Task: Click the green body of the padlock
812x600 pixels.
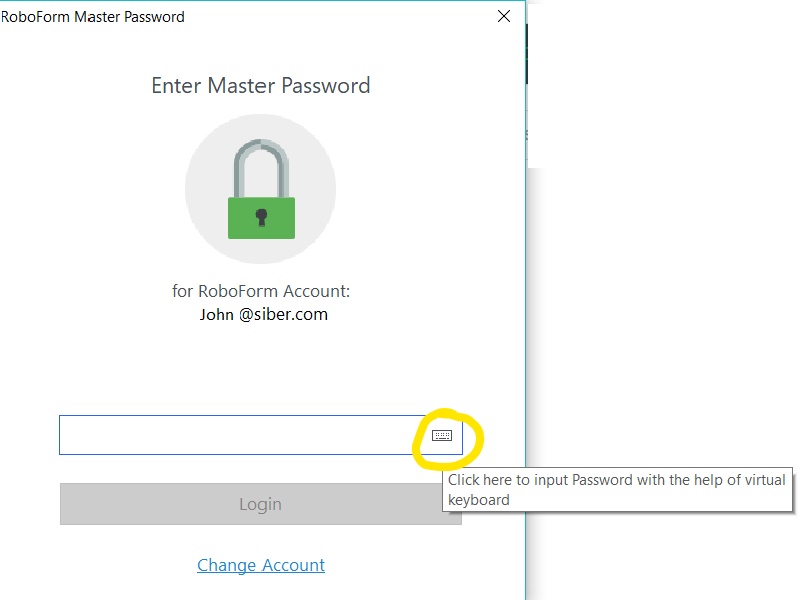Action: point(262,218)
